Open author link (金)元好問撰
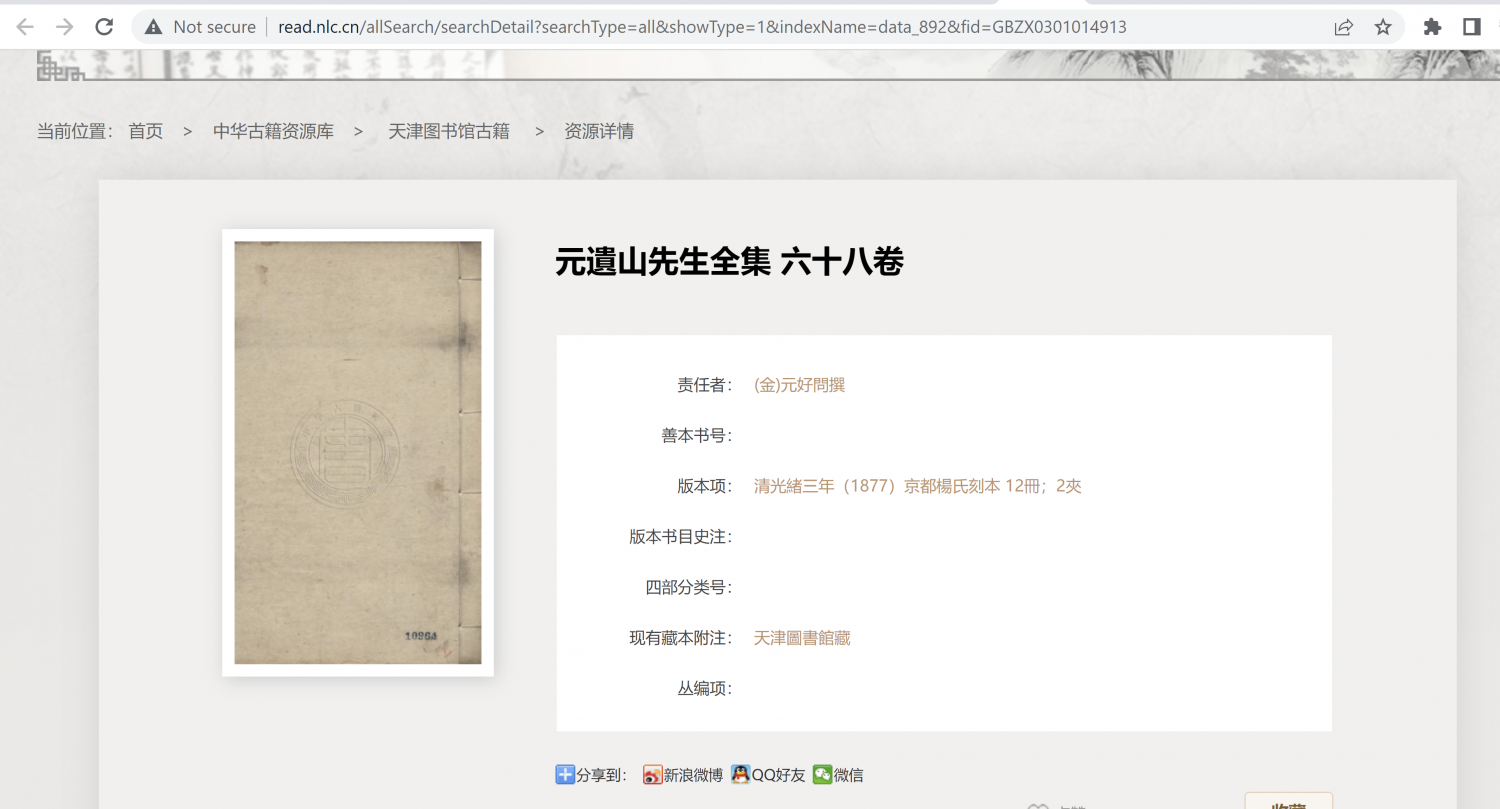This screenshot has width=1500, height=809. coord(799,384)
